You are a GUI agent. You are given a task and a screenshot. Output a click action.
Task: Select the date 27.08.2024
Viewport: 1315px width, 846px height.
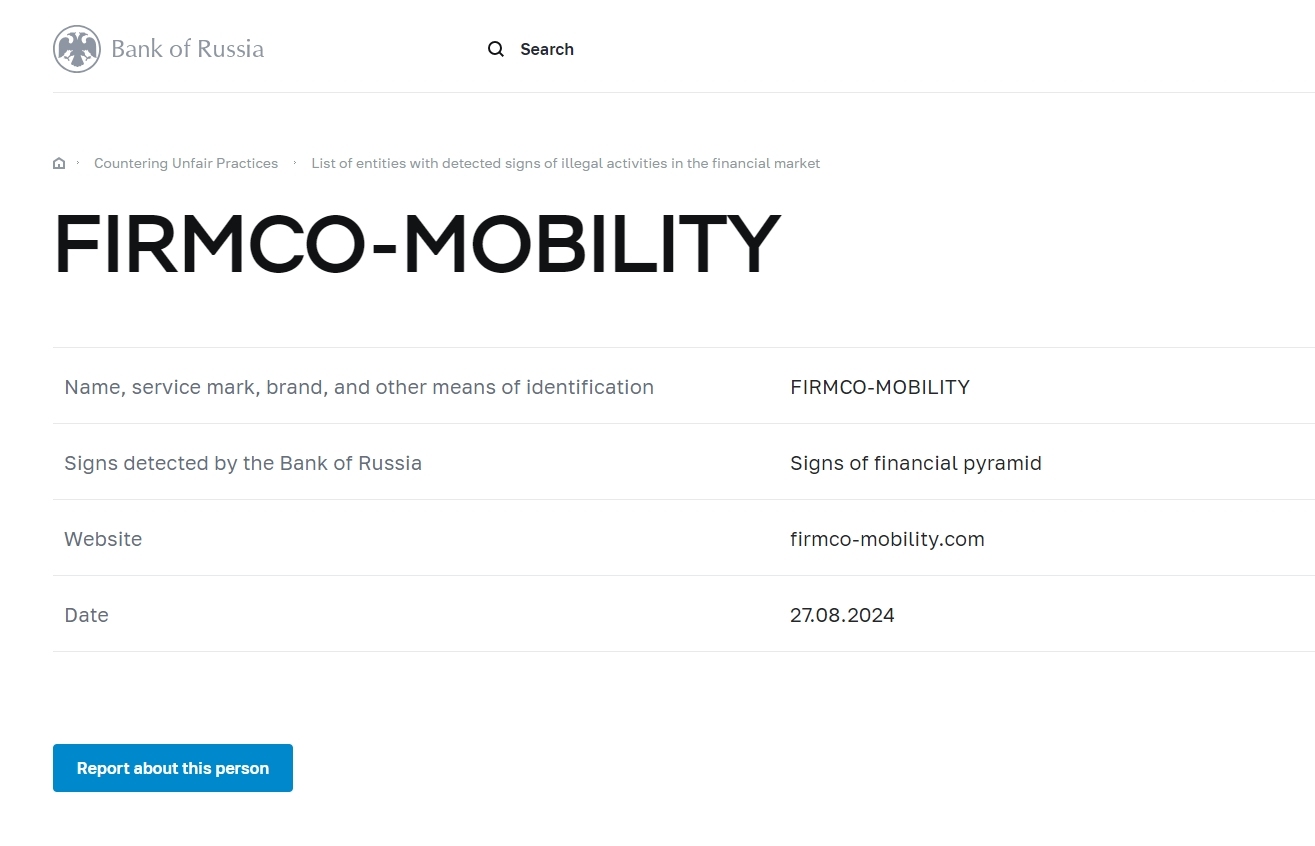click(x=842, y=615)
